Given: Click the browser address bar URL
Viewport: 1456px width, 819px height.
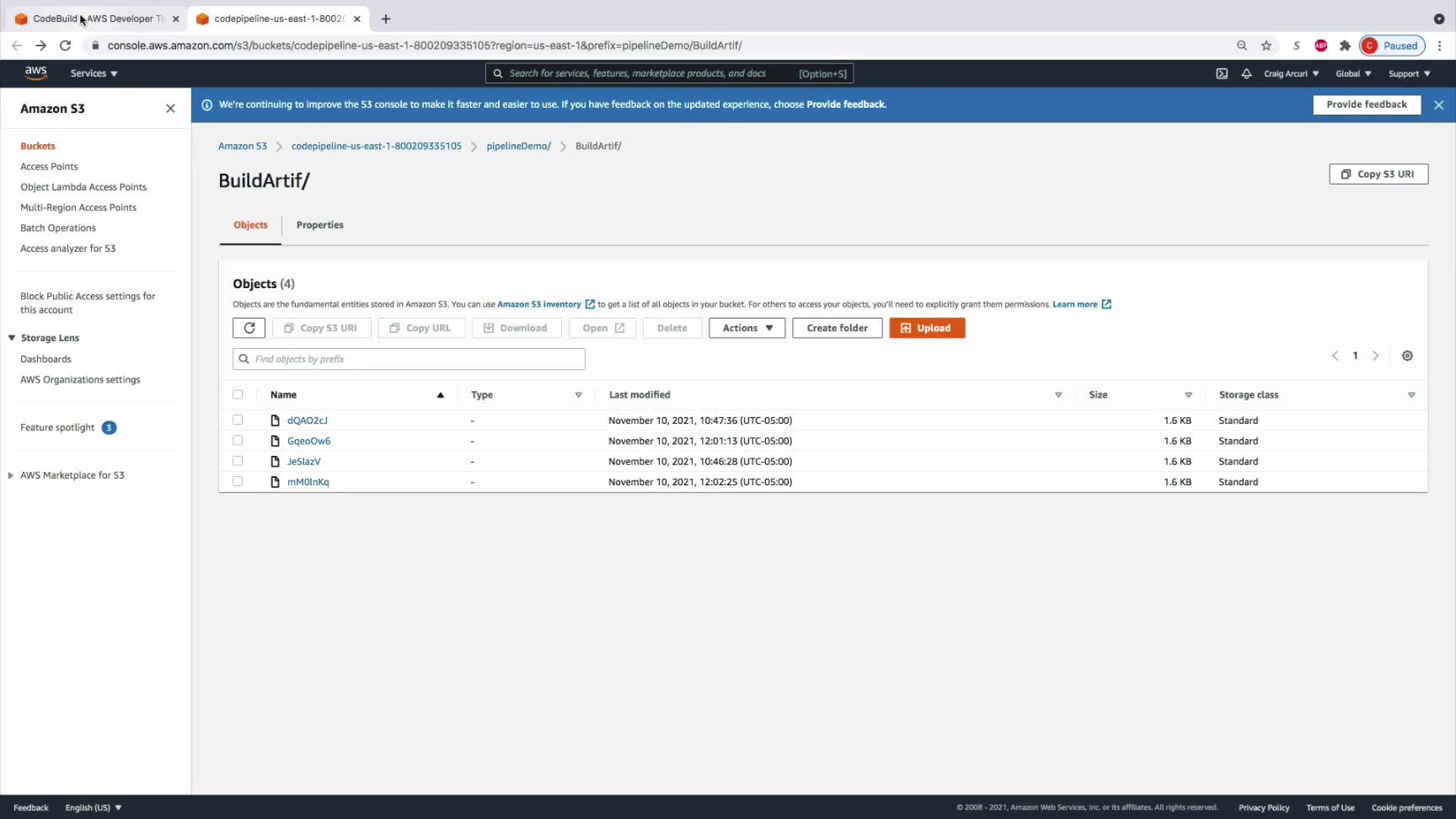Looking at the screenshot, I should pos(425,45).
